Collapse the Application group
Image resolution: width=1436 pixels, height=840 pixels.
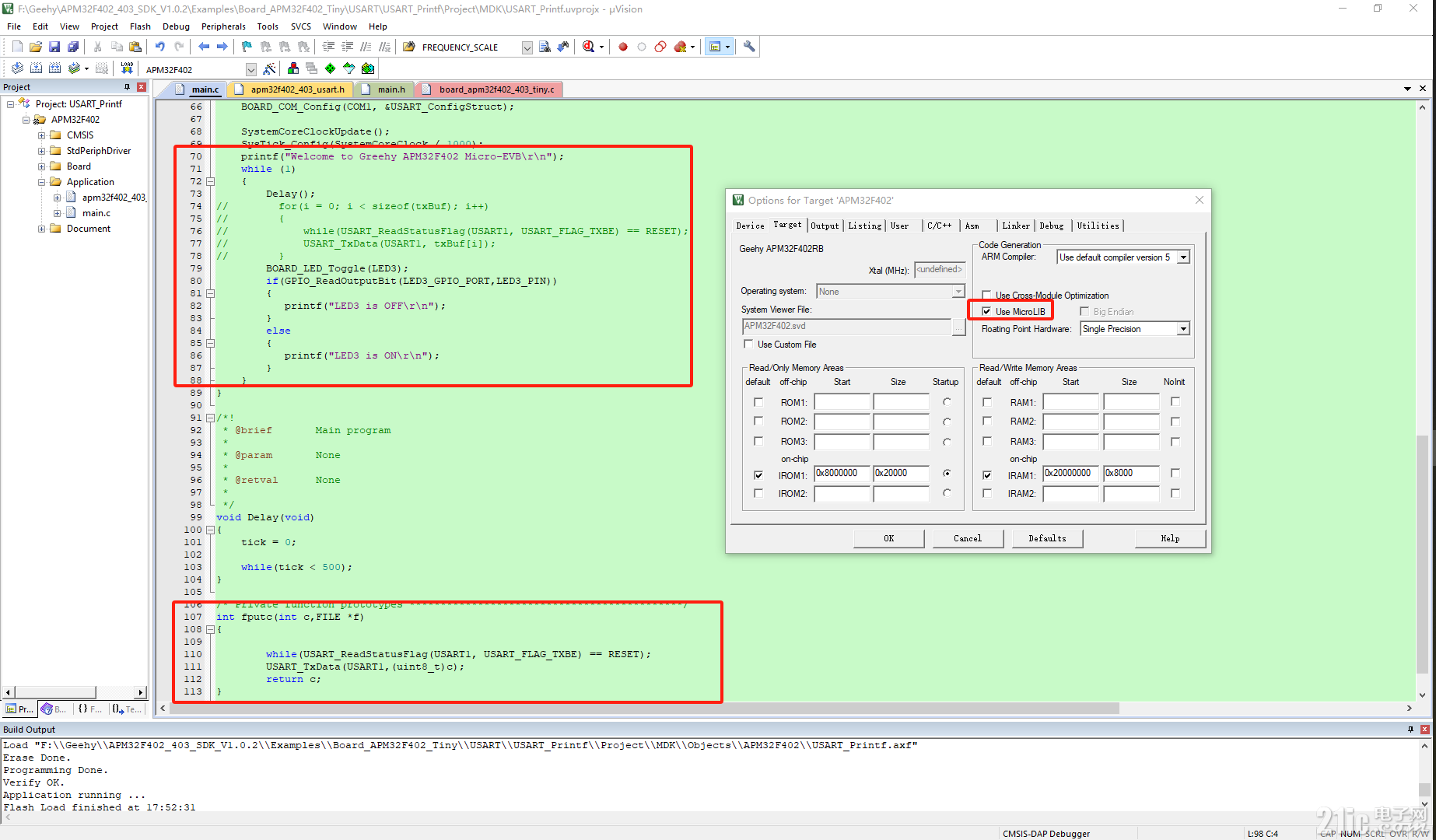[41, 182]
